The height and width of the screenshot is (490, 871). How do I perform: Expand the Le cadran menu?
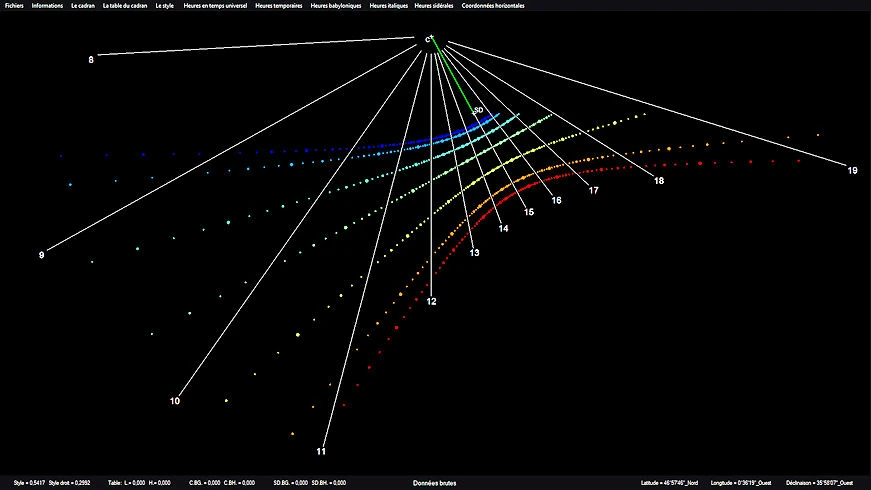(x=83, y=6)
